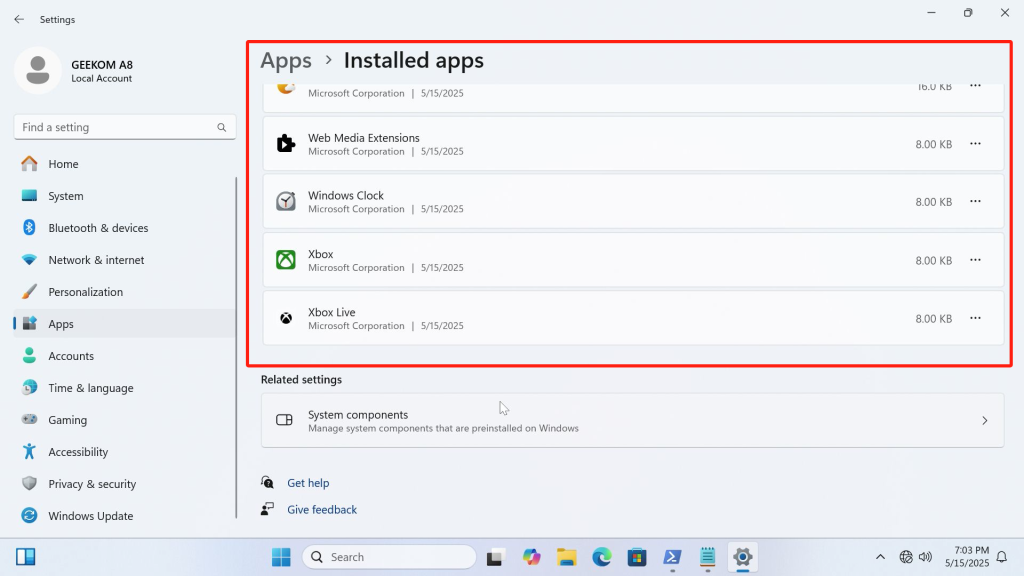Open PowerShell terminal from the taskbar
Viewport: 1024px width, 576px height.
pos(672,557)
